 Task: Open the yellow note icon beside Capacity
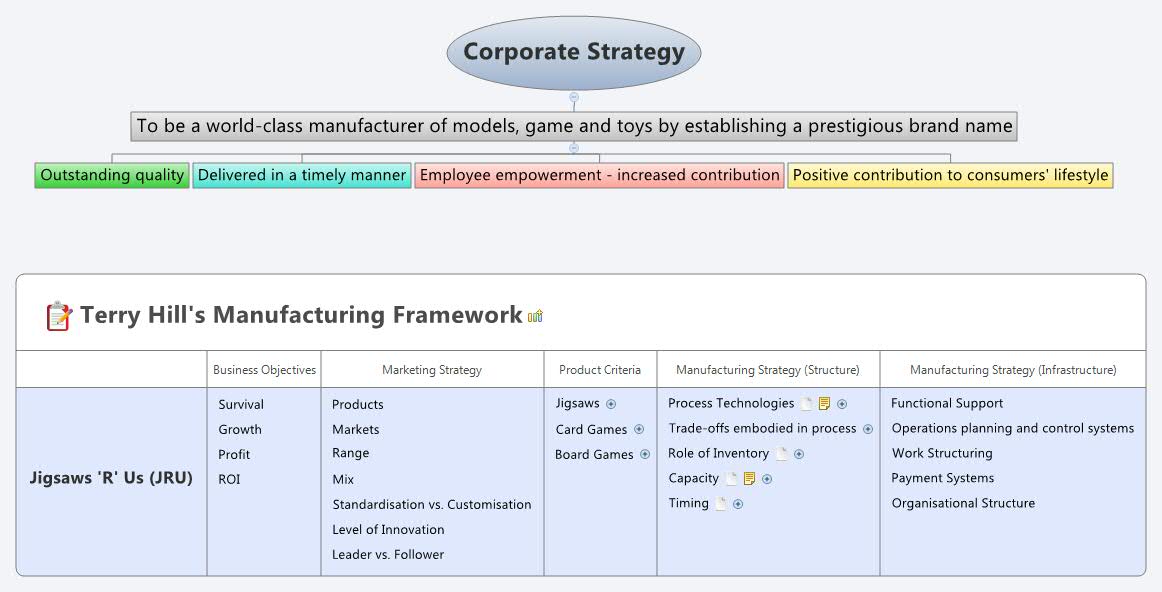750,479
